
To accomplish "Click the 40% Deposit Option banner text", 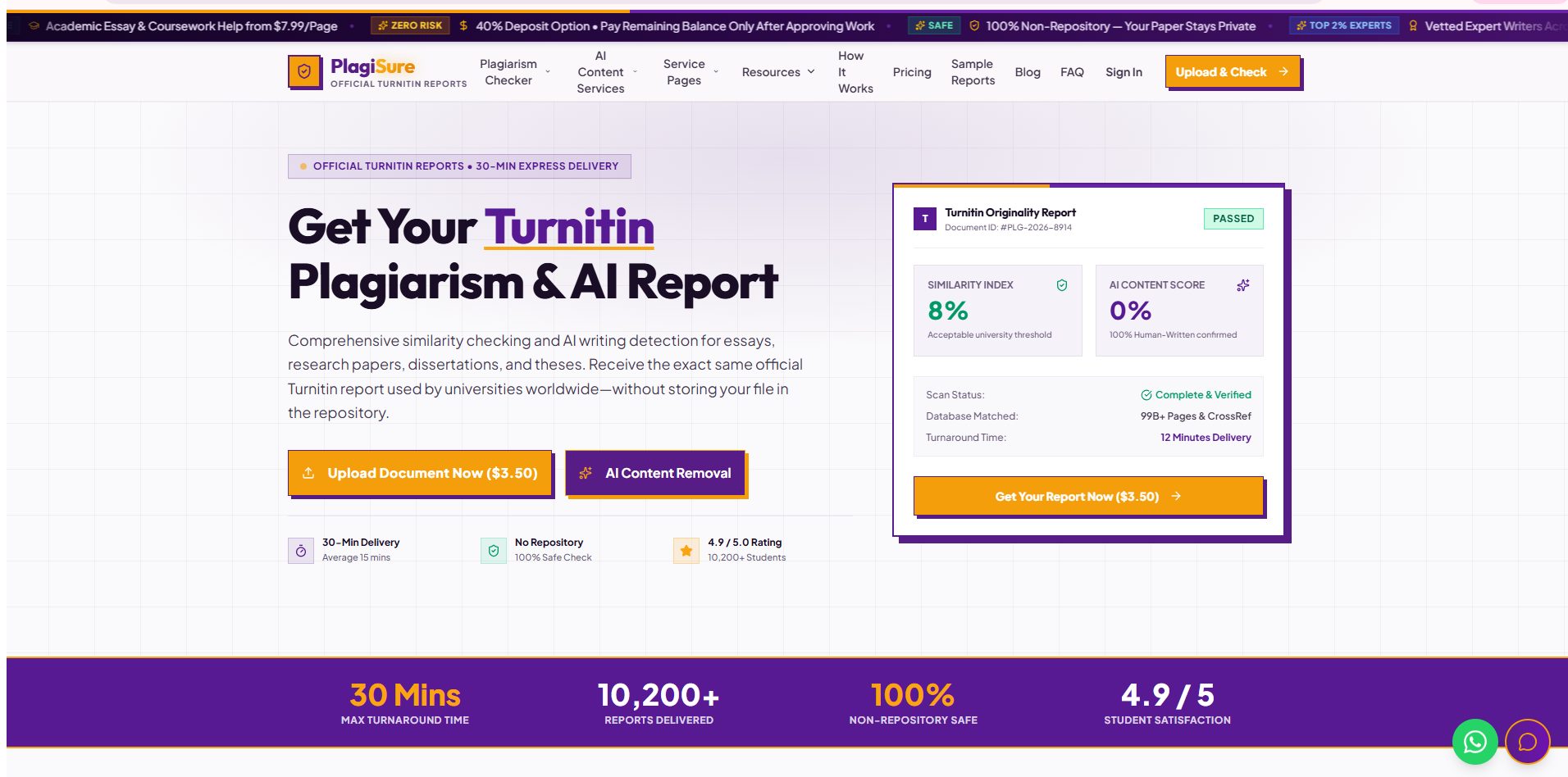I will [x=675, y=26].
